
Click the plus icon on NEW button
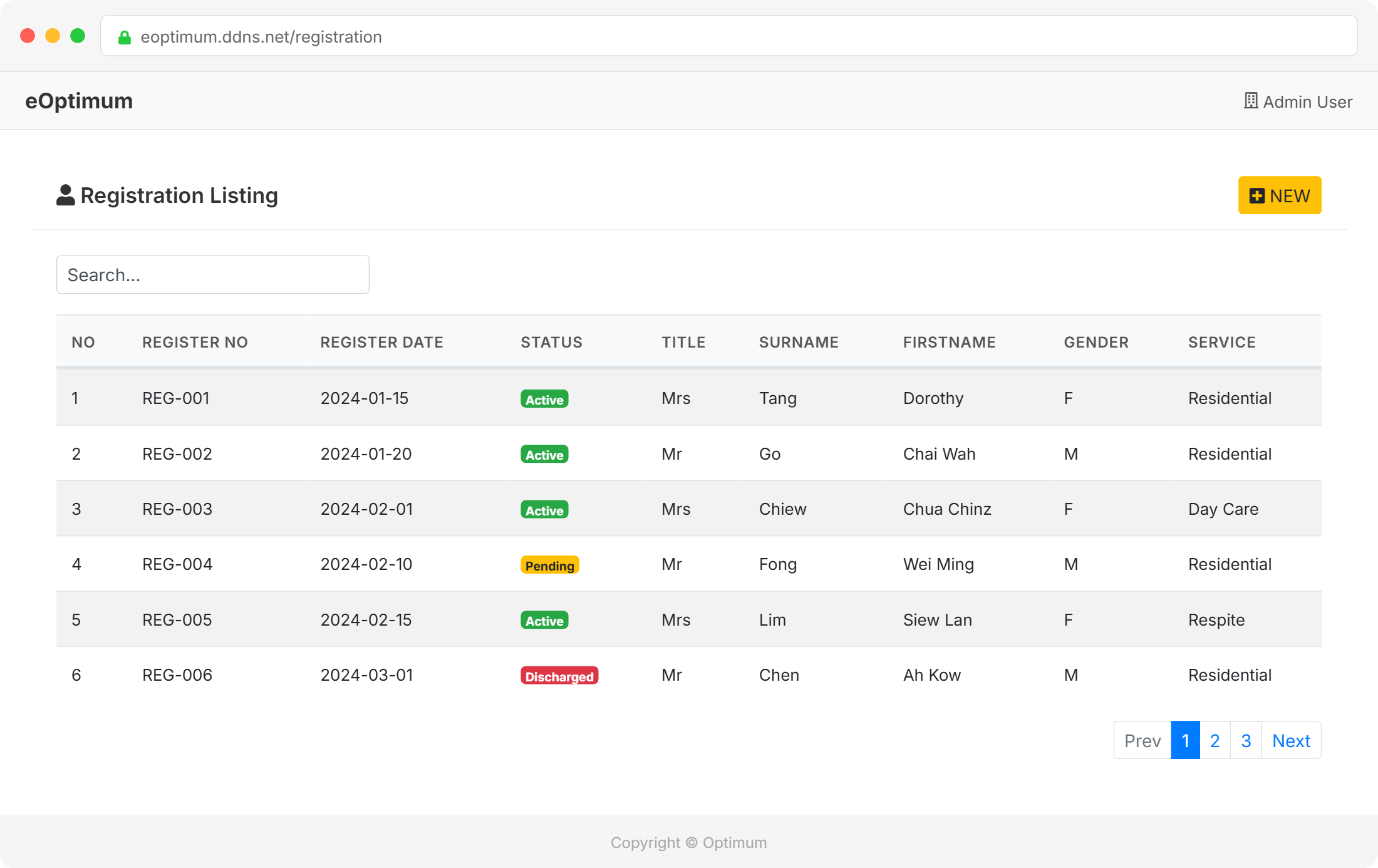pos(1256,196)
